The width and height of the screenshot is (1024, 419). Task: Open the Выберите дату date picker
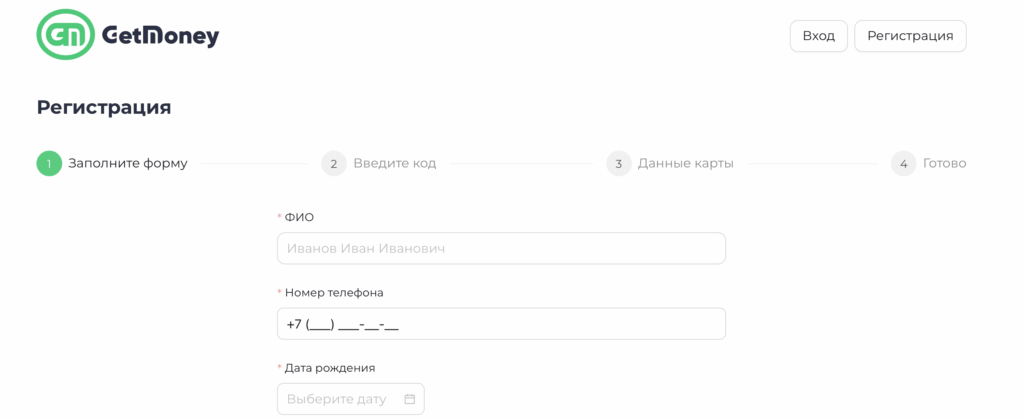tap(351, 399)
